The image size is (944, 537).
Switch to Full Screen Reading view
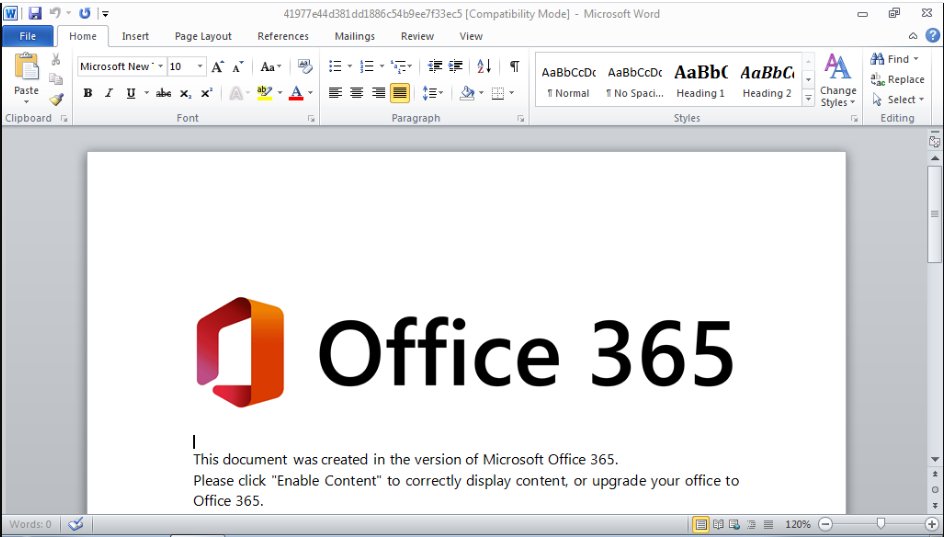click(718, 524)
